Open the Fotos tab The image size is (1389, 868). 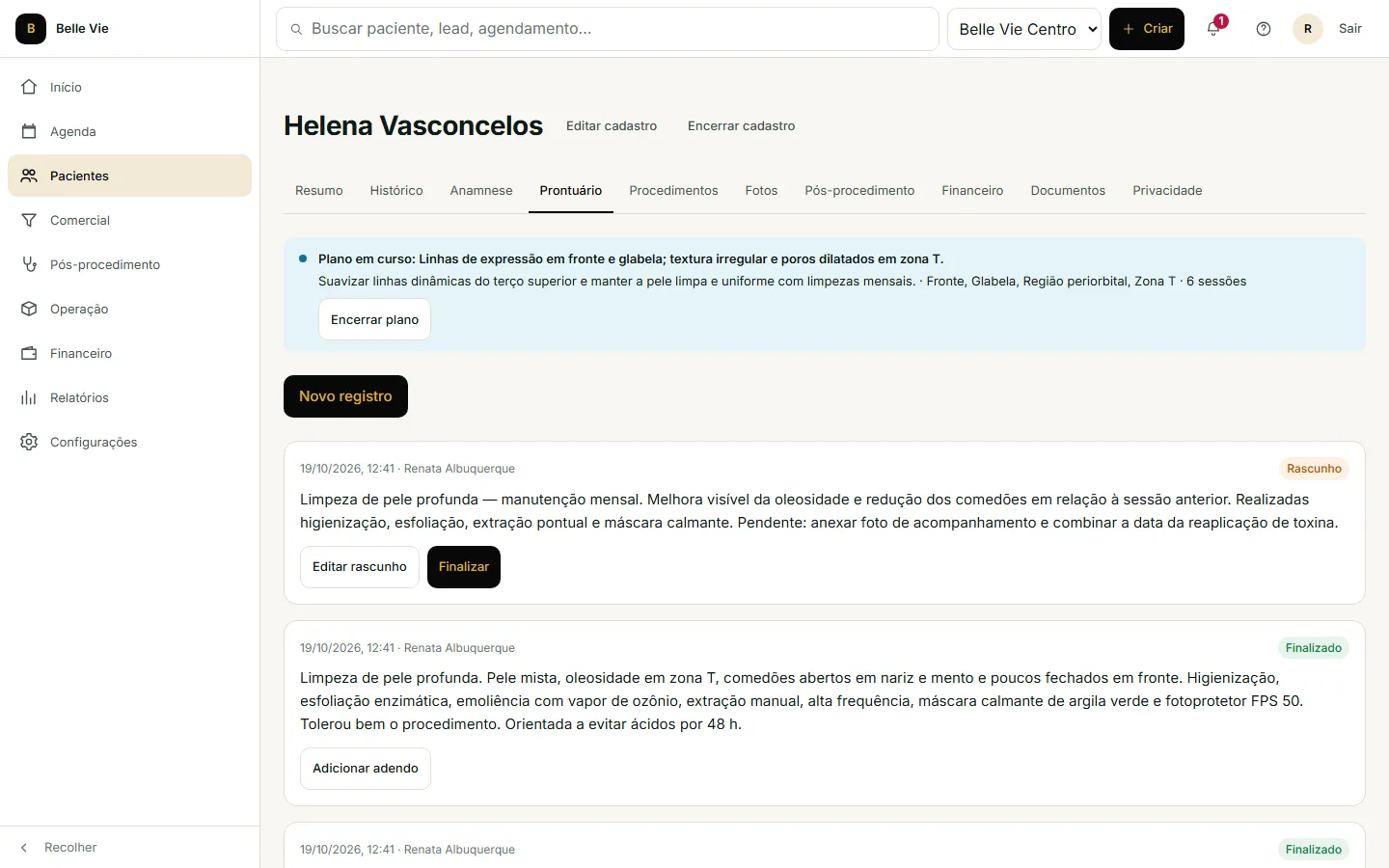tap(761, 191)
